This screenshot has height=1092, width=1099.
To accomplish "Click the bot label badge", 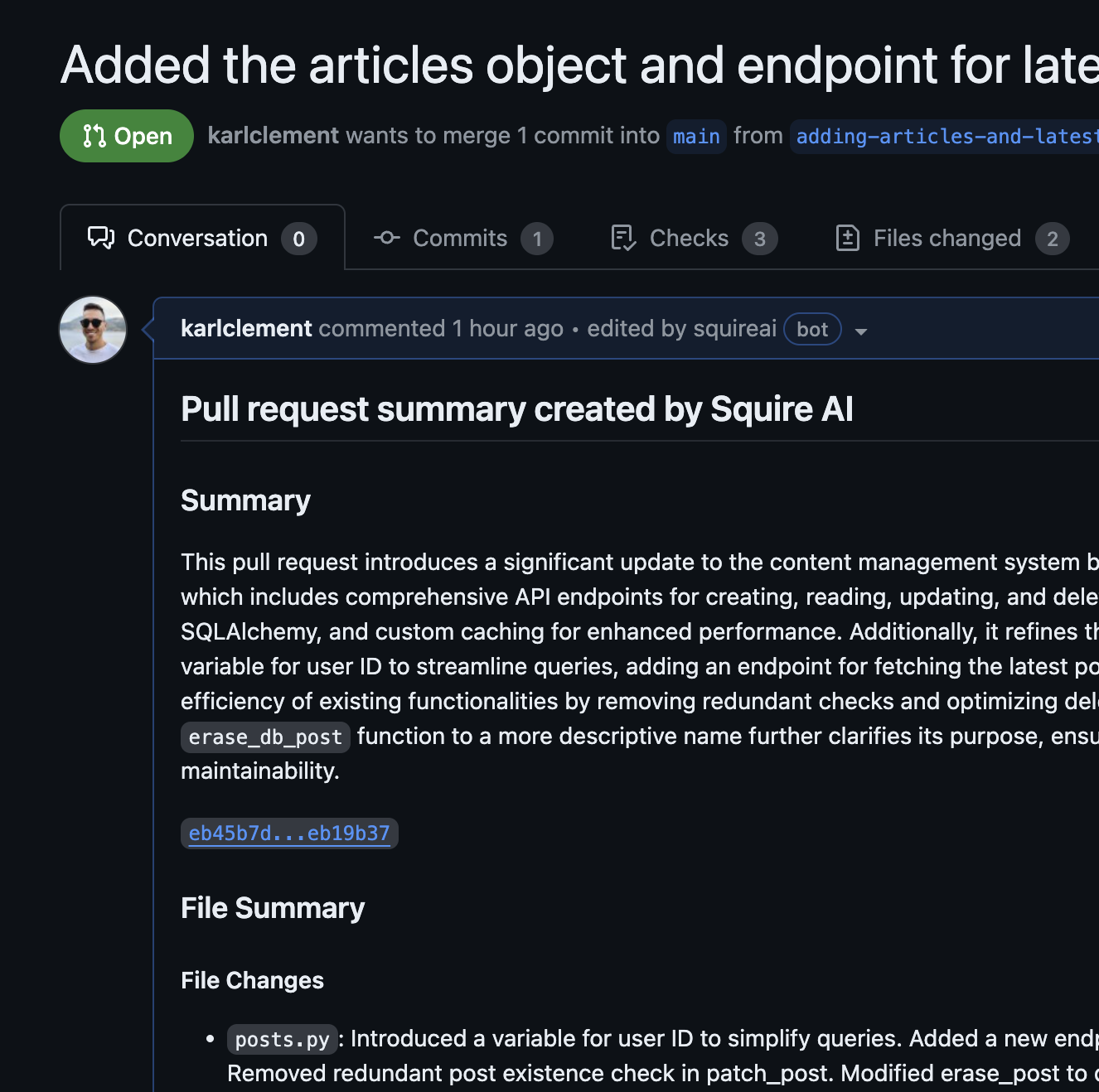I will coord(812,330).
